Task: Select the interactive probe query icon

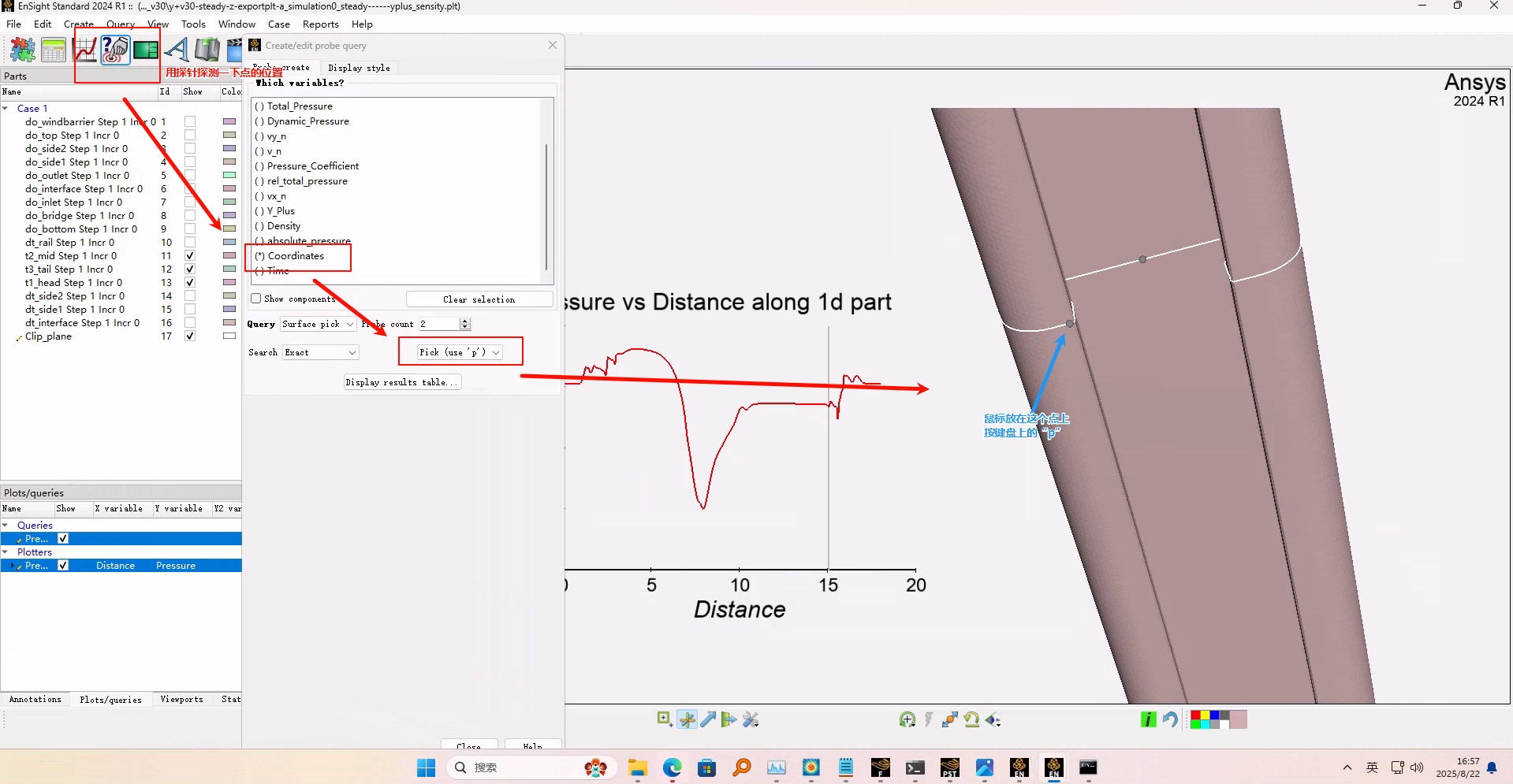Action: pos(115,50)
